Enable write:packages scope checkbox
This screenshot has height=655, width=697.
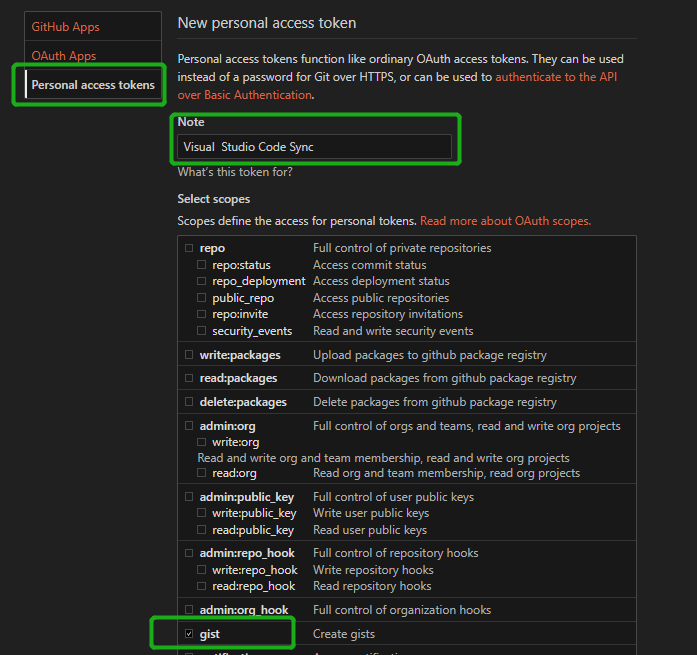(x=189, y=355)
